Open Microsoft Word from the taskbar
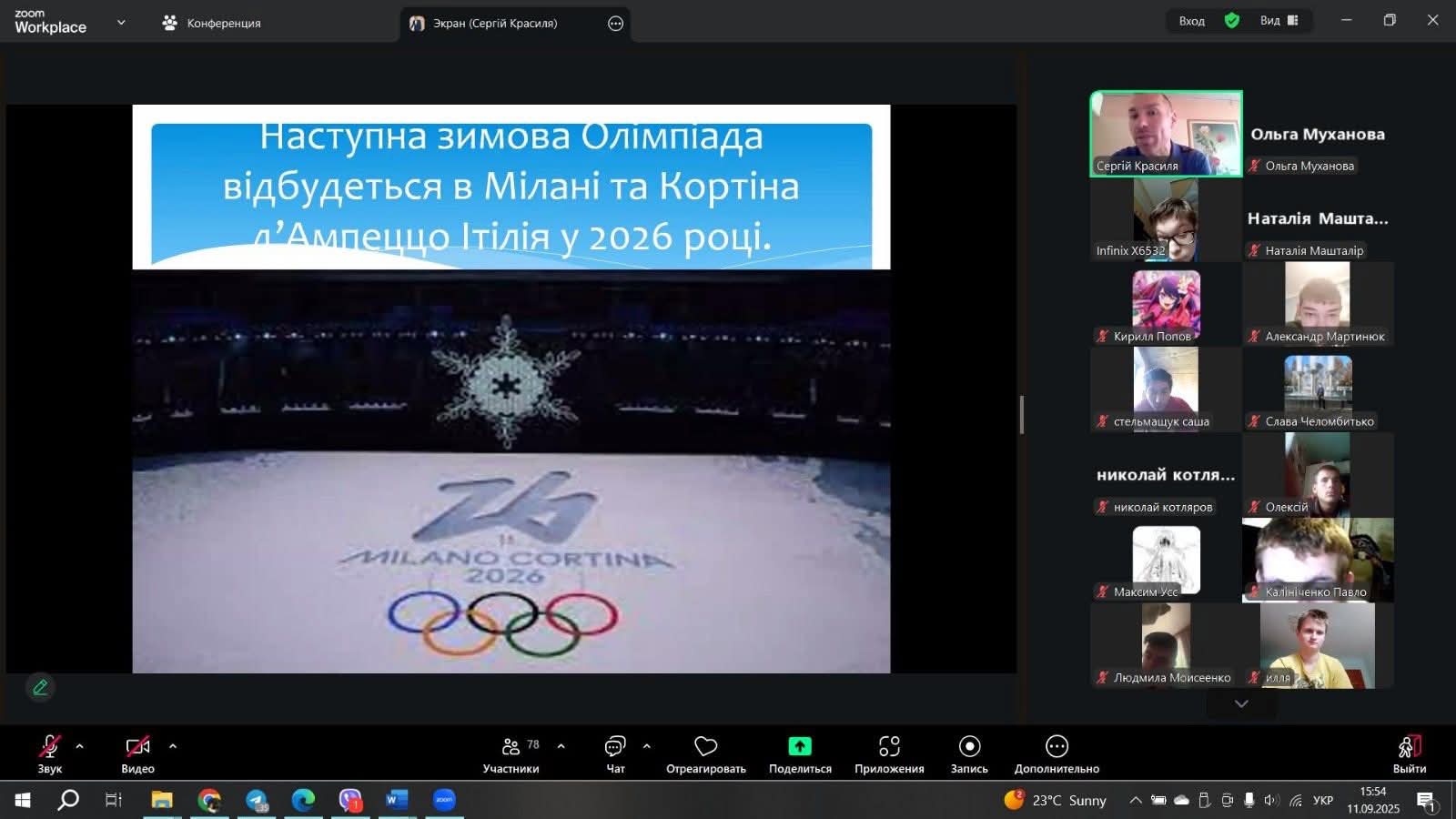Viewport: 1456px width, 819px height. point(397,800)
